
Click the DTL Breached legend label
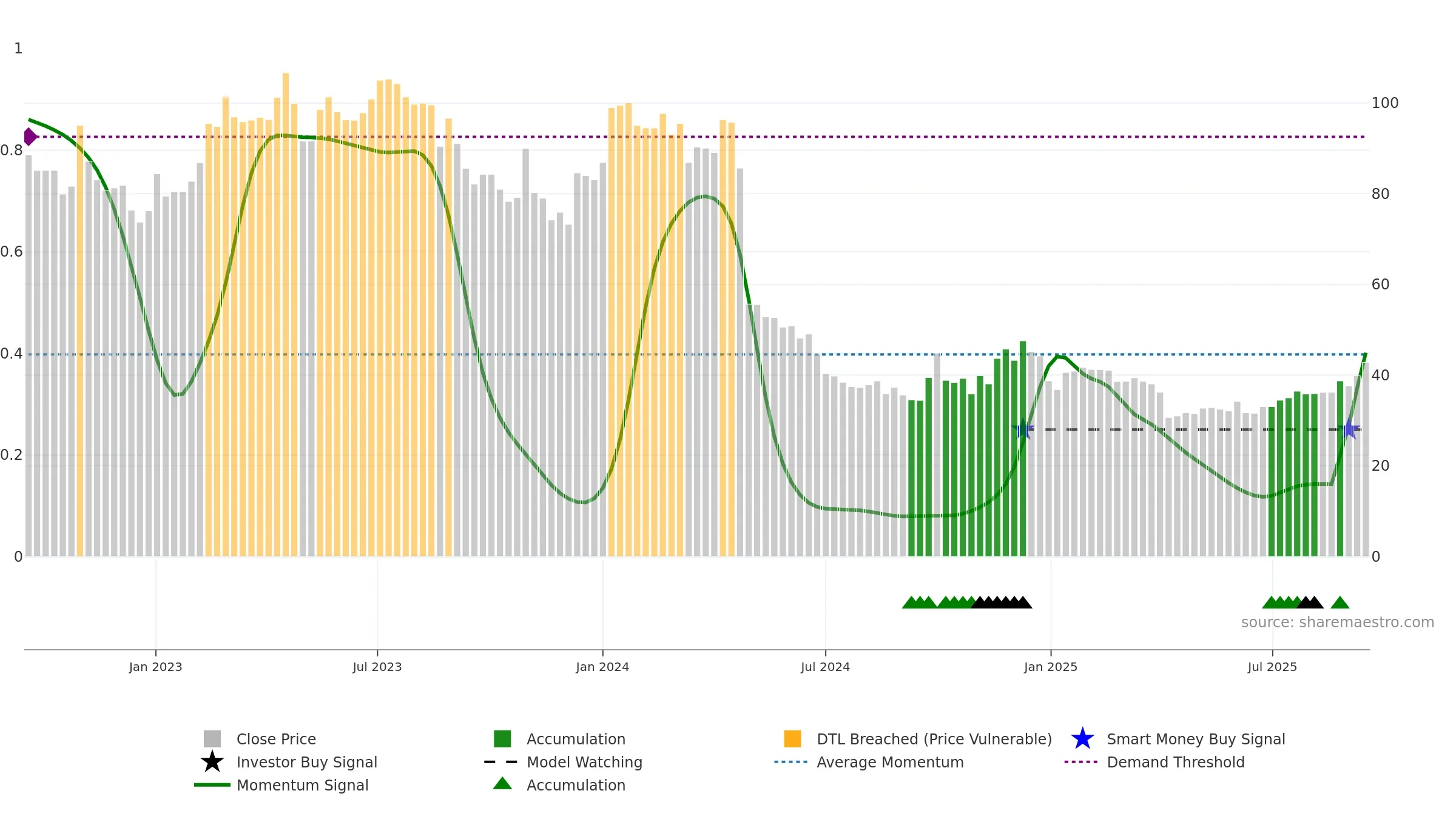tap(934, 739)
